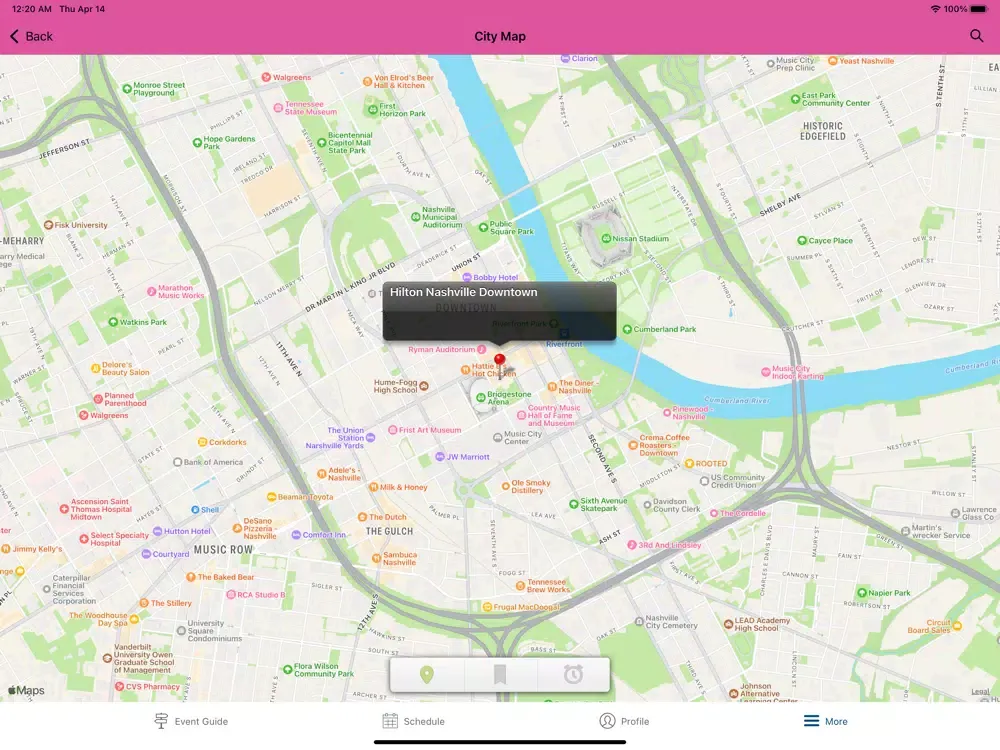The width and height of the screenshot is (1000, 750).
Task: Tap the Adele's Nashville marker
Action: pos(321,474)
